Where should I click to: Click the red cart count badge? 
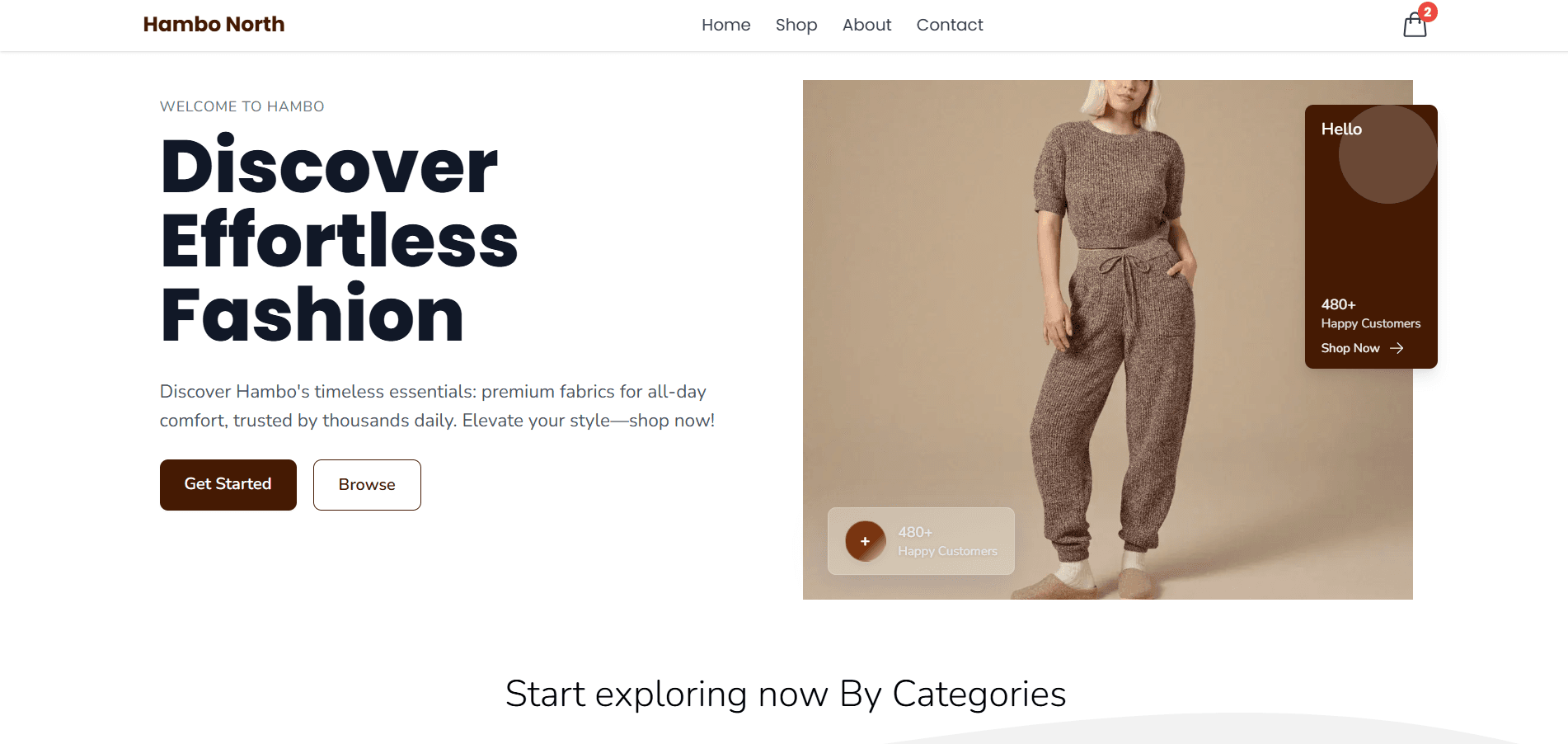[x=1428, y=12]
